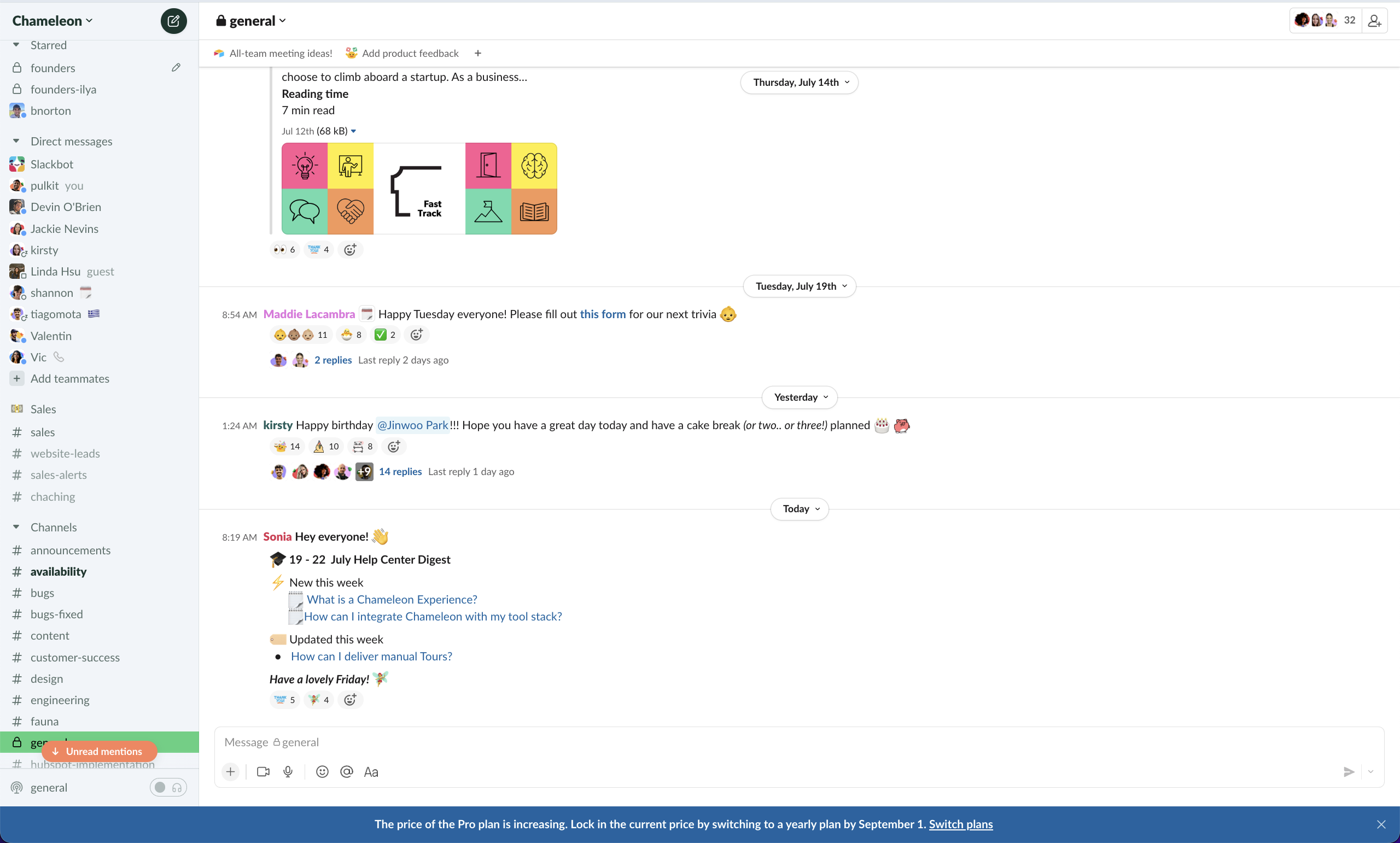This screenshot has height=843, width=1400.
Task: Toggle the crown reaction with count 14
Action: pyautogui.click(x=287, y=447)
